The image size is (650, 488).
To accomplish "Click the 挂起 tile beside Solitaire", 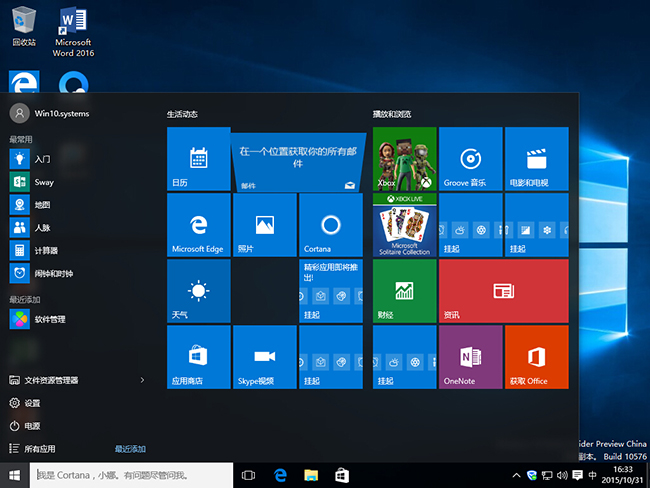I will [x=471, y=225].
